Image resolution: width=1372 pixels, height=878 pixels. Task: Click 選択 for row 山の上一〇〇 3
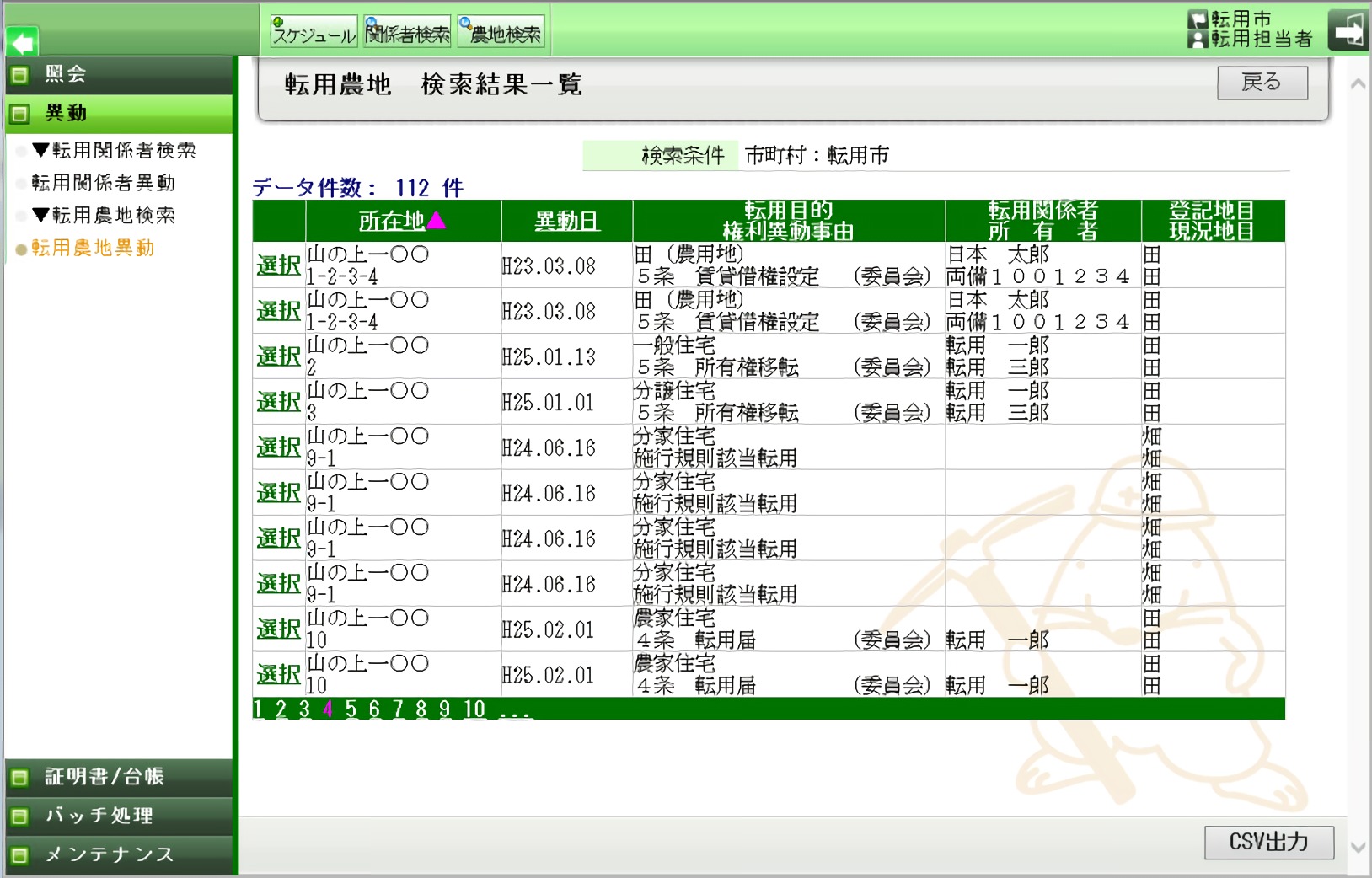coord(279,402)
